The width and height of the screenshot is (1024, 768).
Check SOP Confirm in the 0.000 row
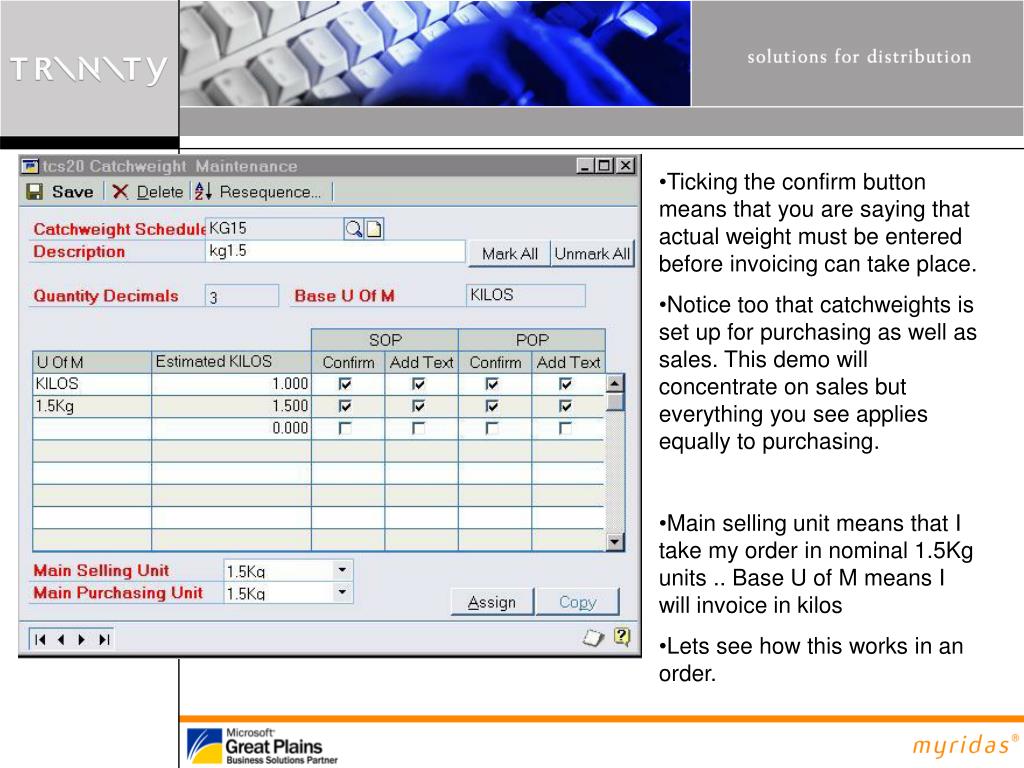pos(345,428)
